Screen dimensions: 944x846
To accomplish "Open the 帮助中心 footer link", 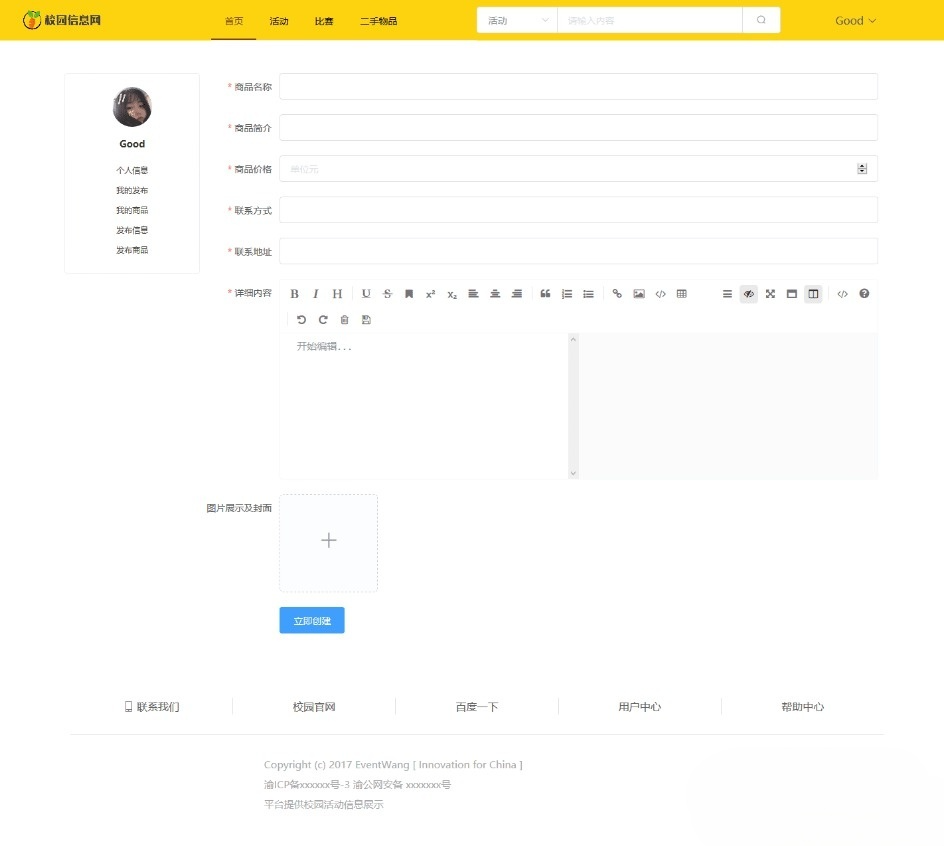I will coord(805,706).
